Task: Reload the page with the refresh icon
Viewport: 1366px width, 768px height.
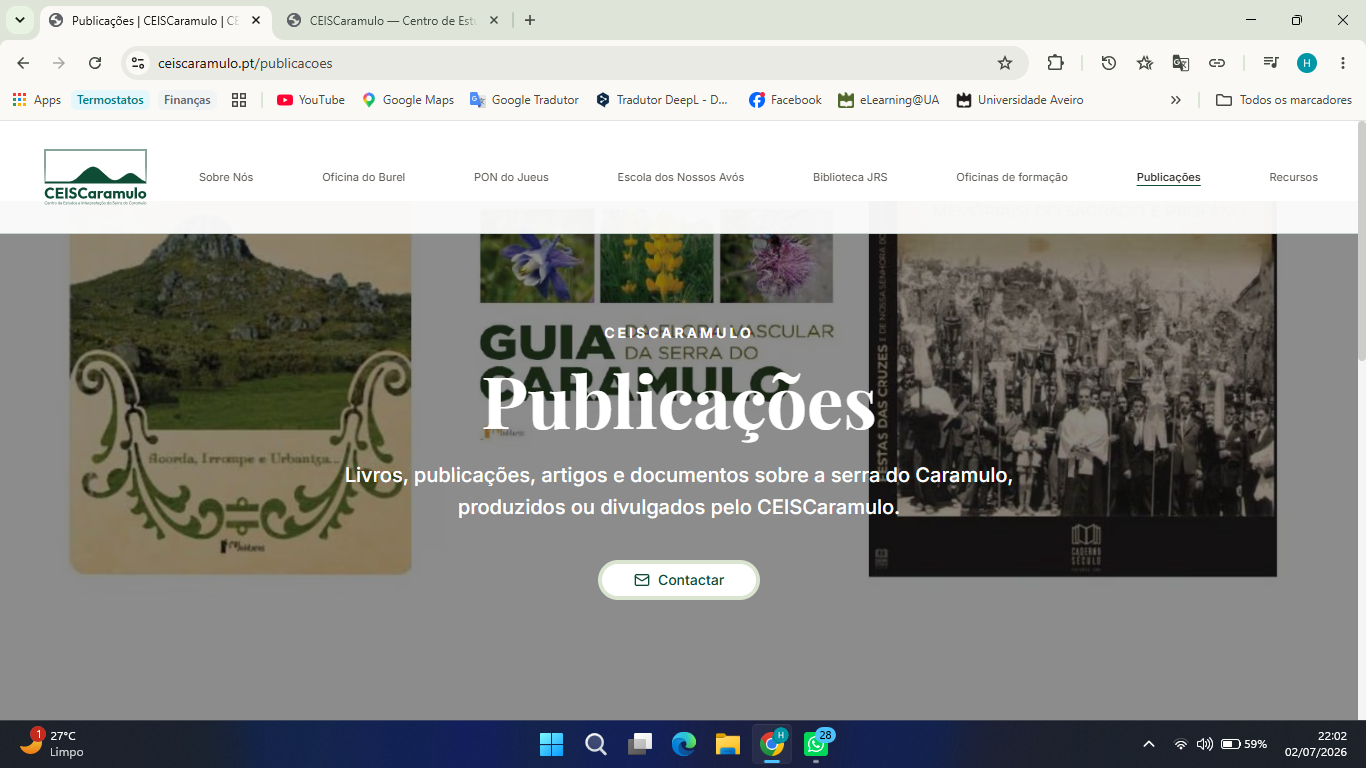Action: 95,63
